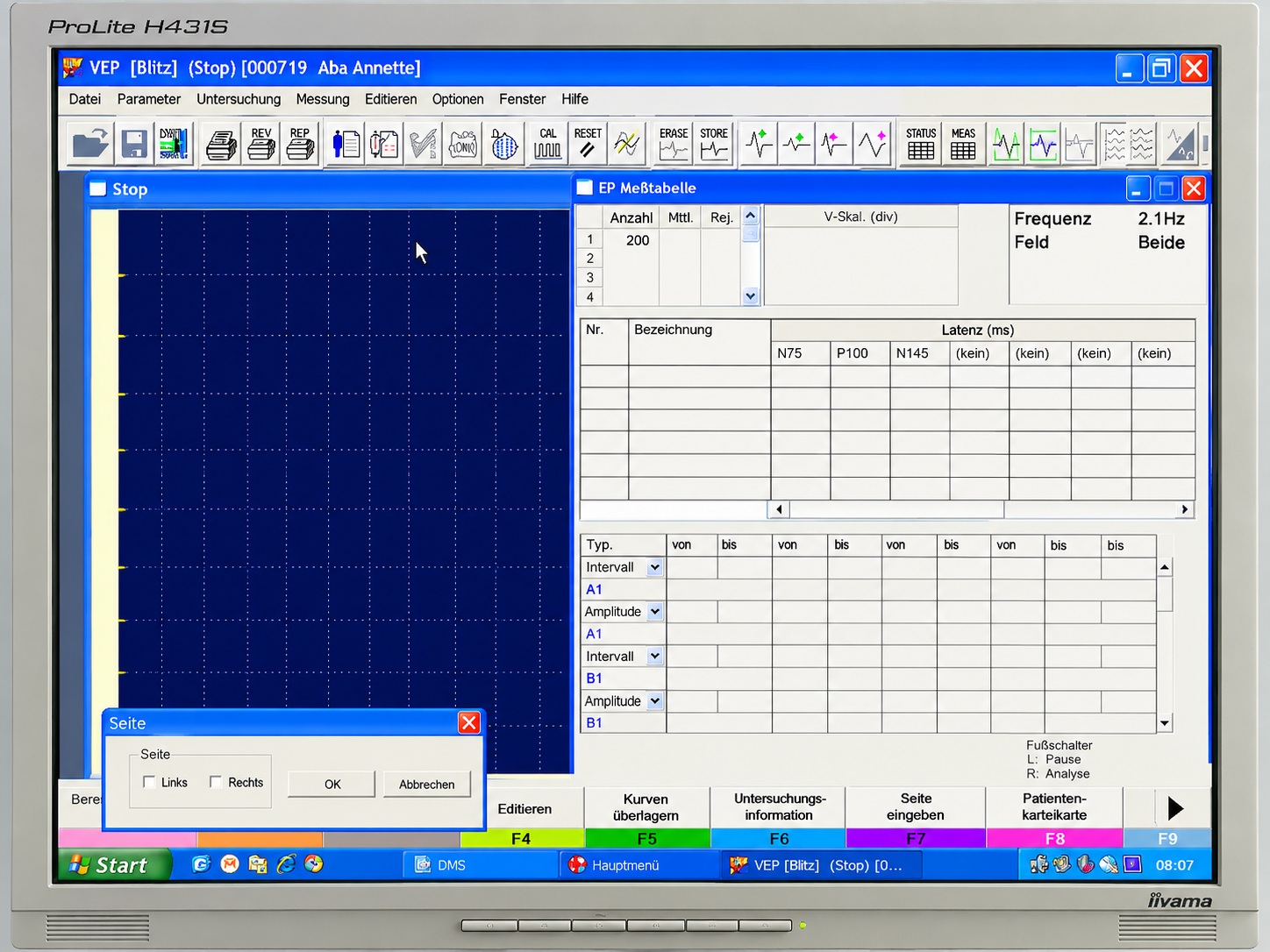Viewport: 1270px width, 952px height.
Task: Open a file with the folder icon
Action: 91,143
